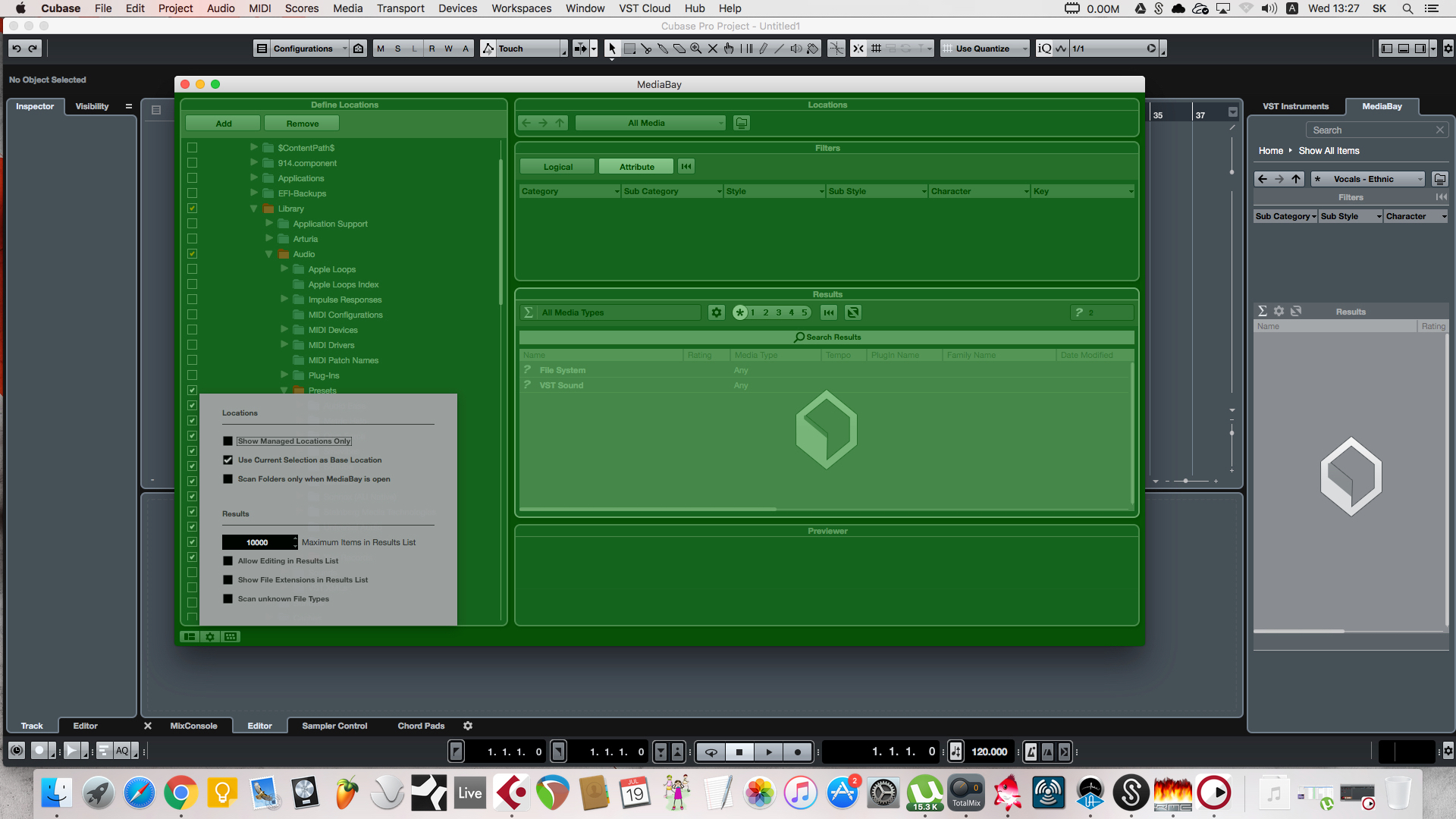Click the Maximum Items 10000 field

[x=257, y=543]
